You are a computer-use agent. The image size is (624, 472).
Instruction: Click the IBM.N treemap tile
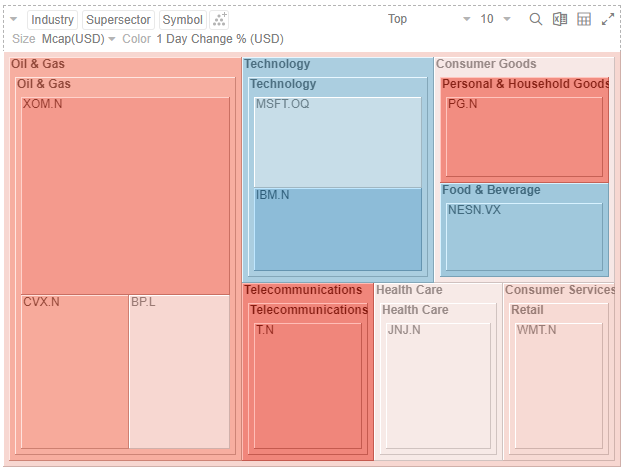[x=337, y=229]
